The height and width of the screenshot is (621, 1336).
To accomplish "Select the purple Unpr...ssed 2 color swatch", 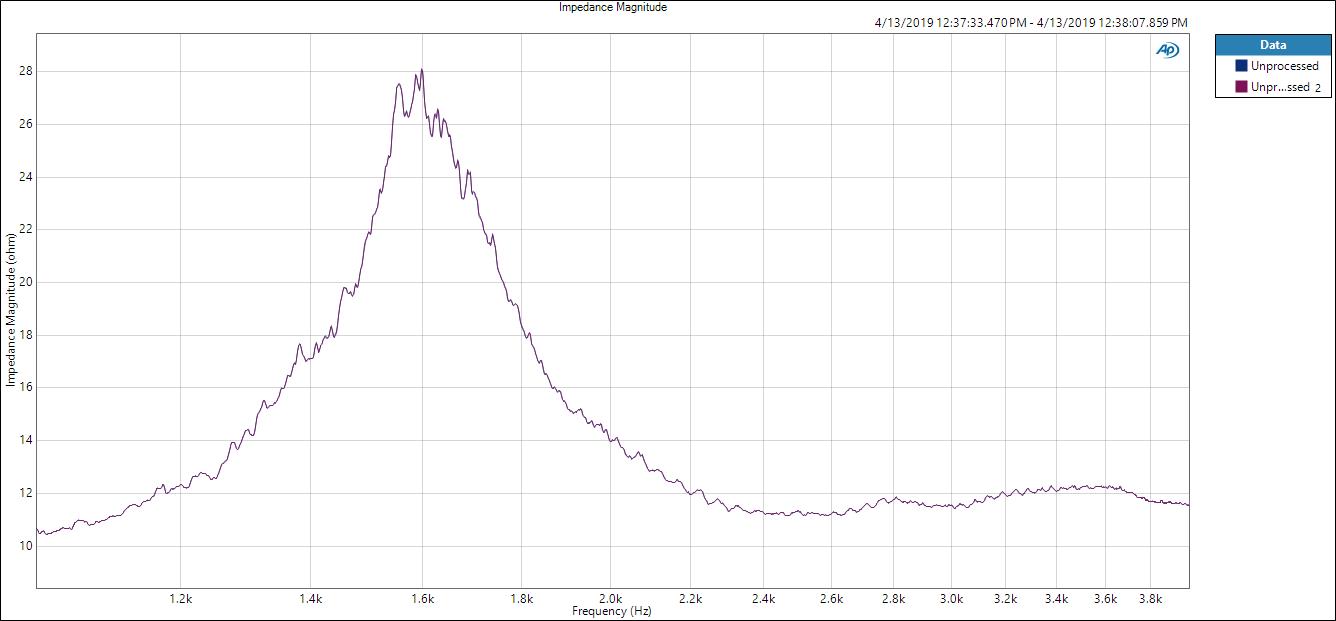I will click(x=1241, y=87).
